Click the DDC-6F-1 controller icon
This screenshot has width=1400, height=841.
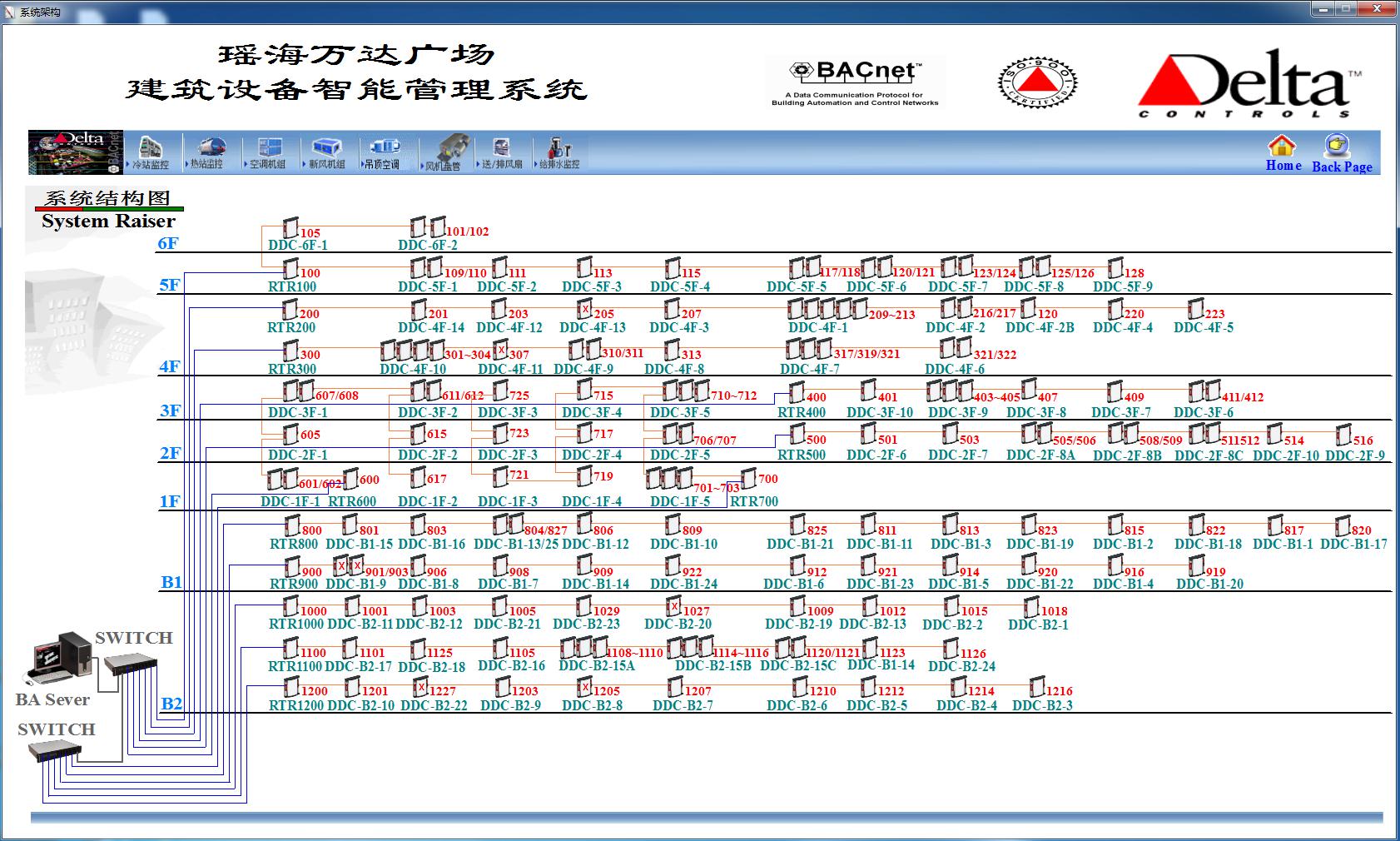[290, 227]
